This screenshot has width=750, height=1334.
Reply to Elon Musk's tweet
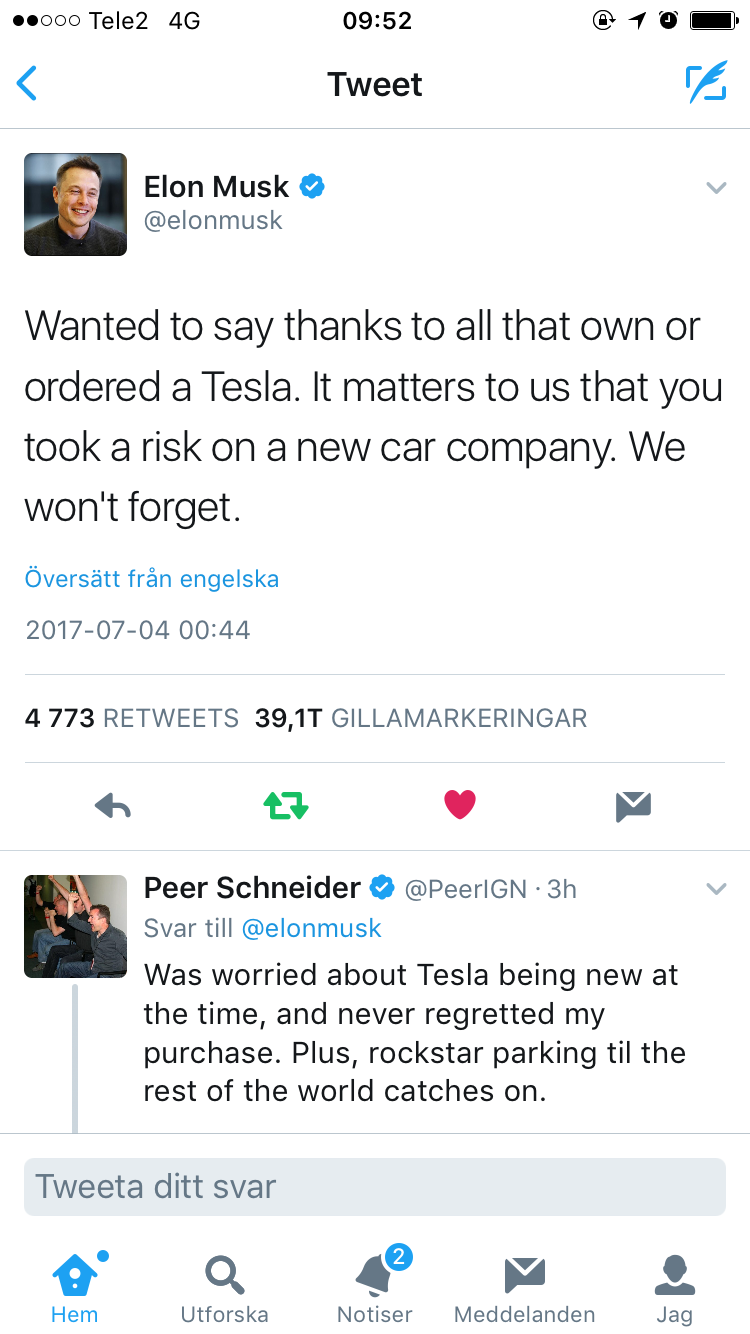(113, 806)
